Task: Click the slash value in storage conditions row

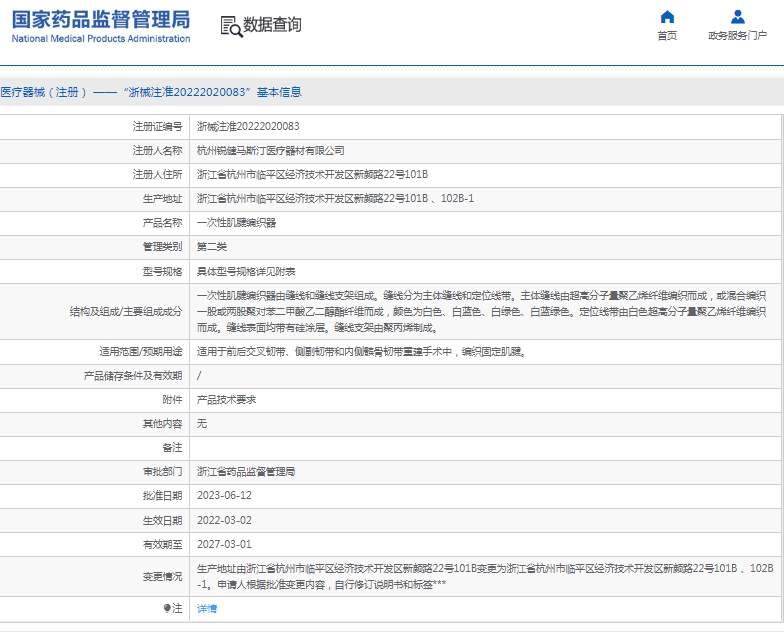Action: pyautogui.click(x=199, y=376)
